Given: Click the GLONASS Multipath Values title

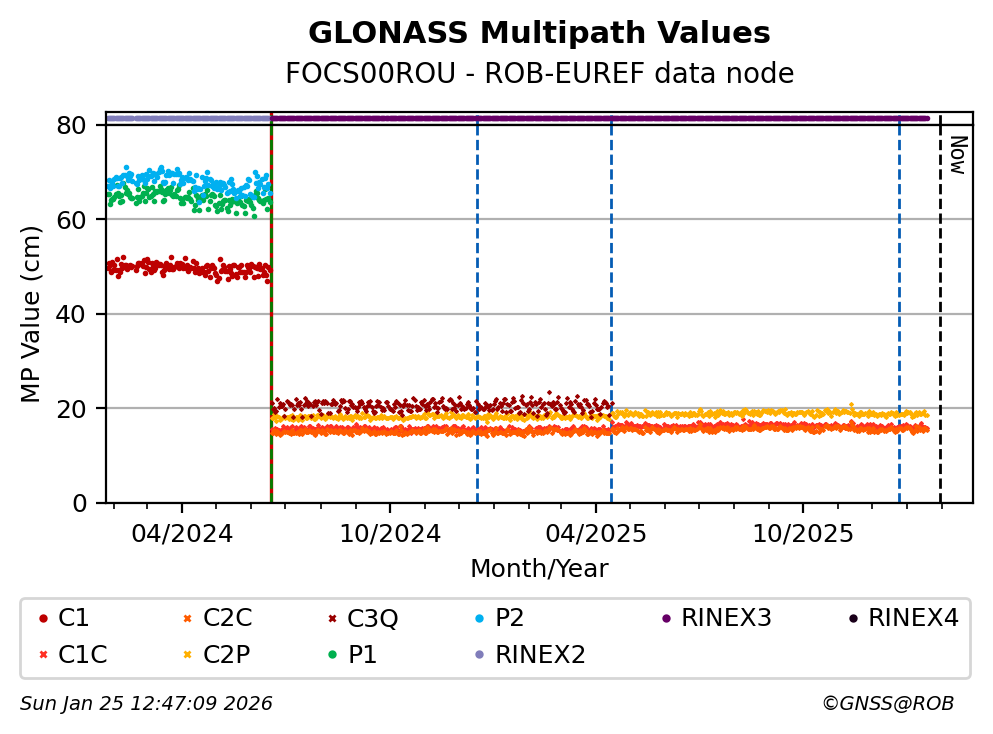Looking at the screenshot, I should coord(539,34).
